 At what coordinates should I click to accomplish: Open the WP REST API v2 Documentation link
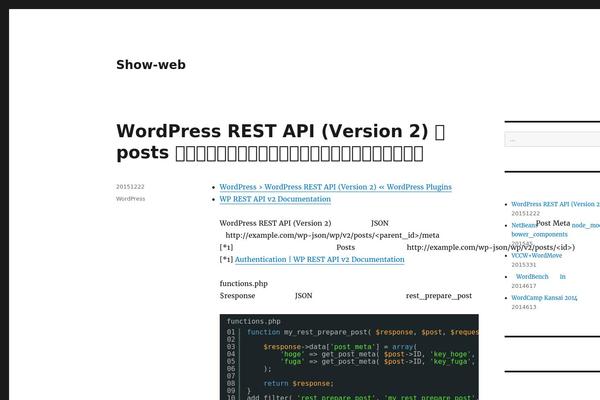pos(275,199)
